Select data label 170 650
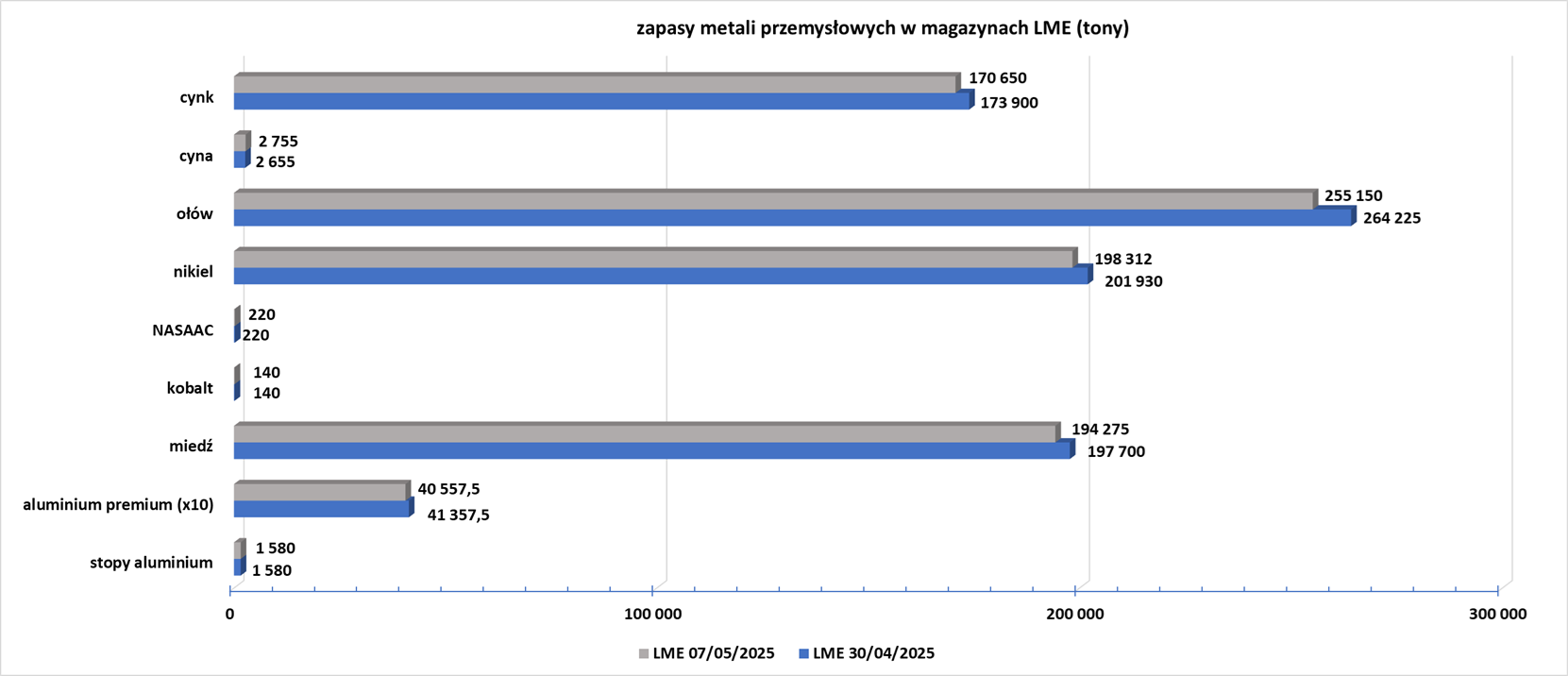The image size is (1568, 676). click(x=998, y=78)
